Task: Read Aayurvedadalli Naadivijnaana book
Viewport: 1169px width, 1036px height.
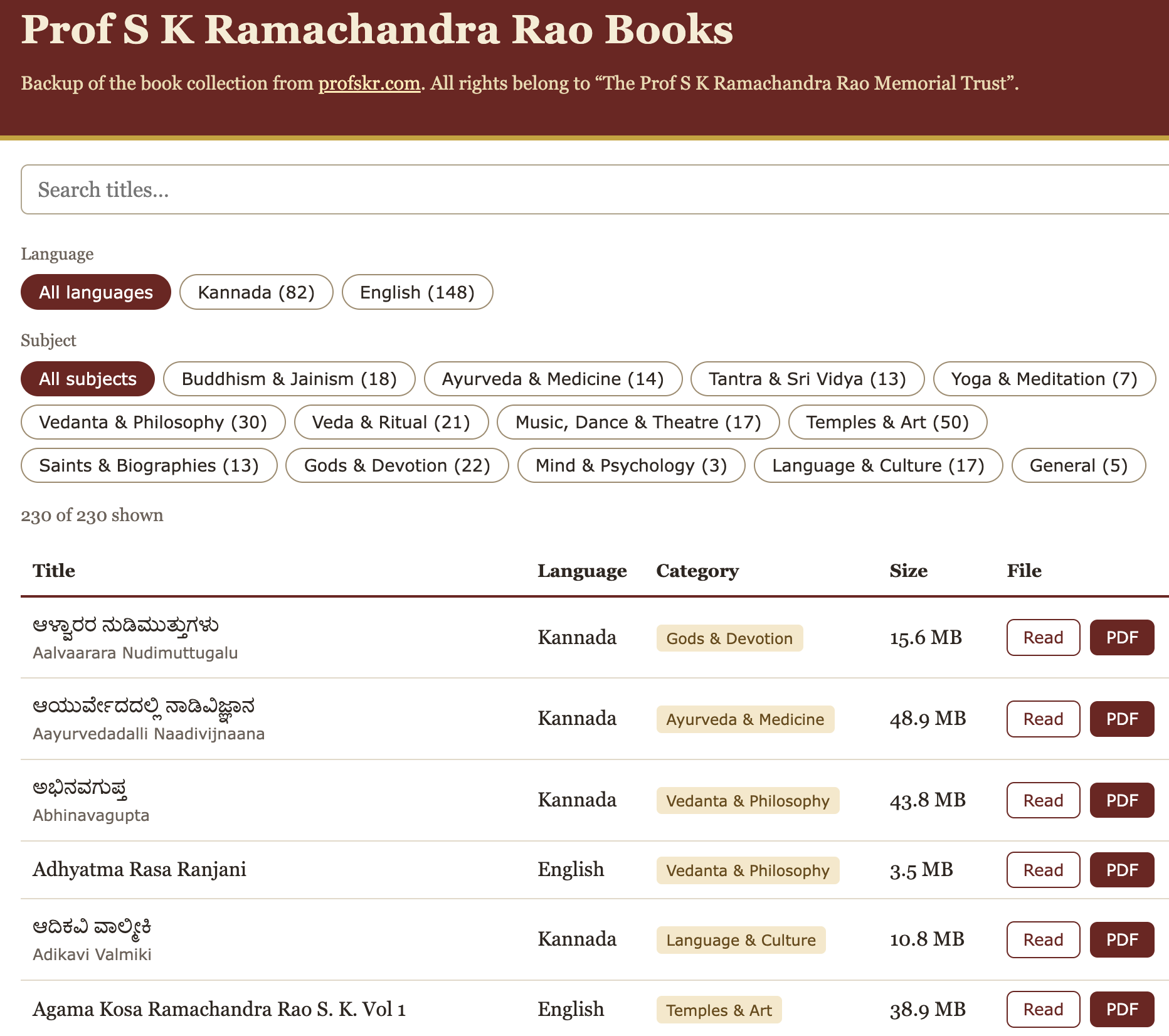Action: [1044, 719]
